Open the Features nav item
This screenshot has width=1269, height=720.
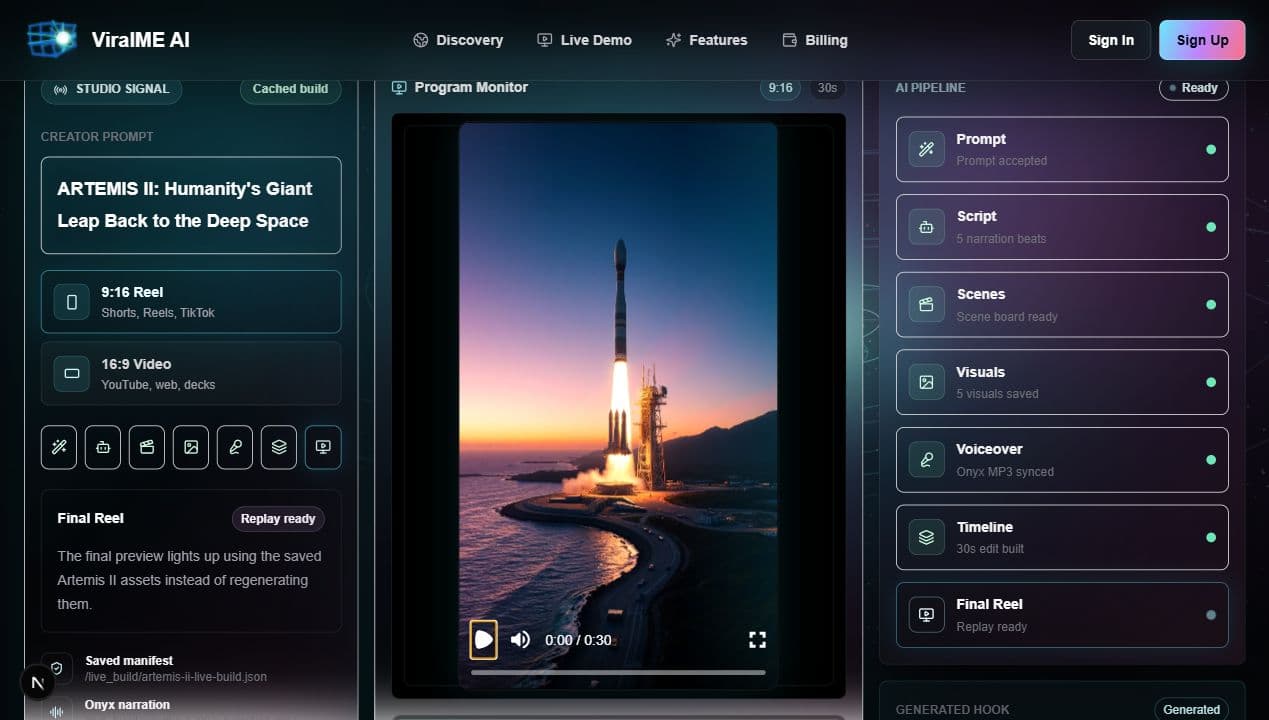pos(706,40)
